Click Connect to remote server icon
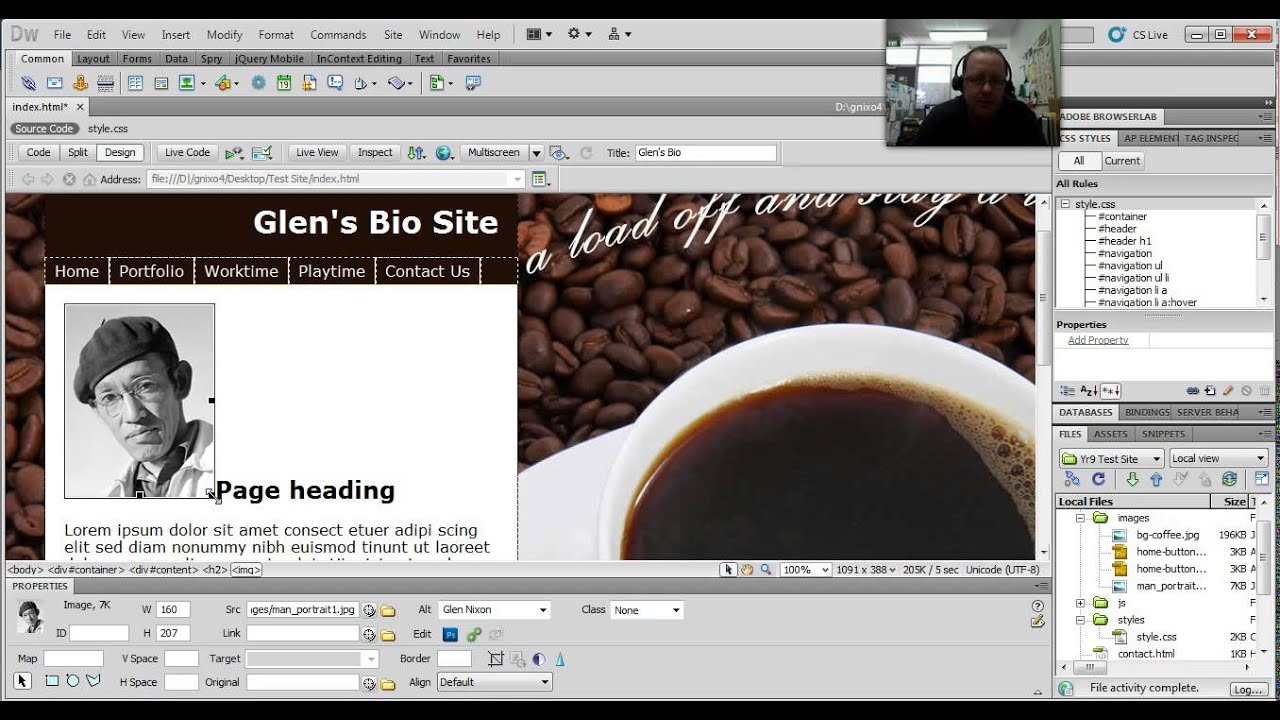 click(1072, 479)
